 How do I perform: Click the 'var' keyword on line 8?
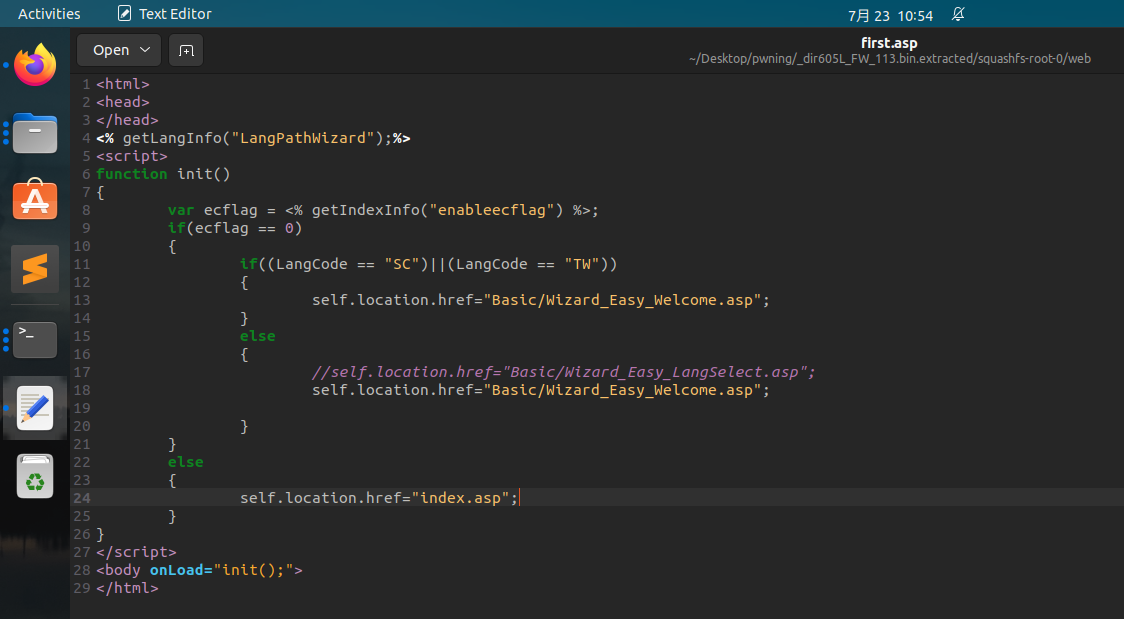181,210
